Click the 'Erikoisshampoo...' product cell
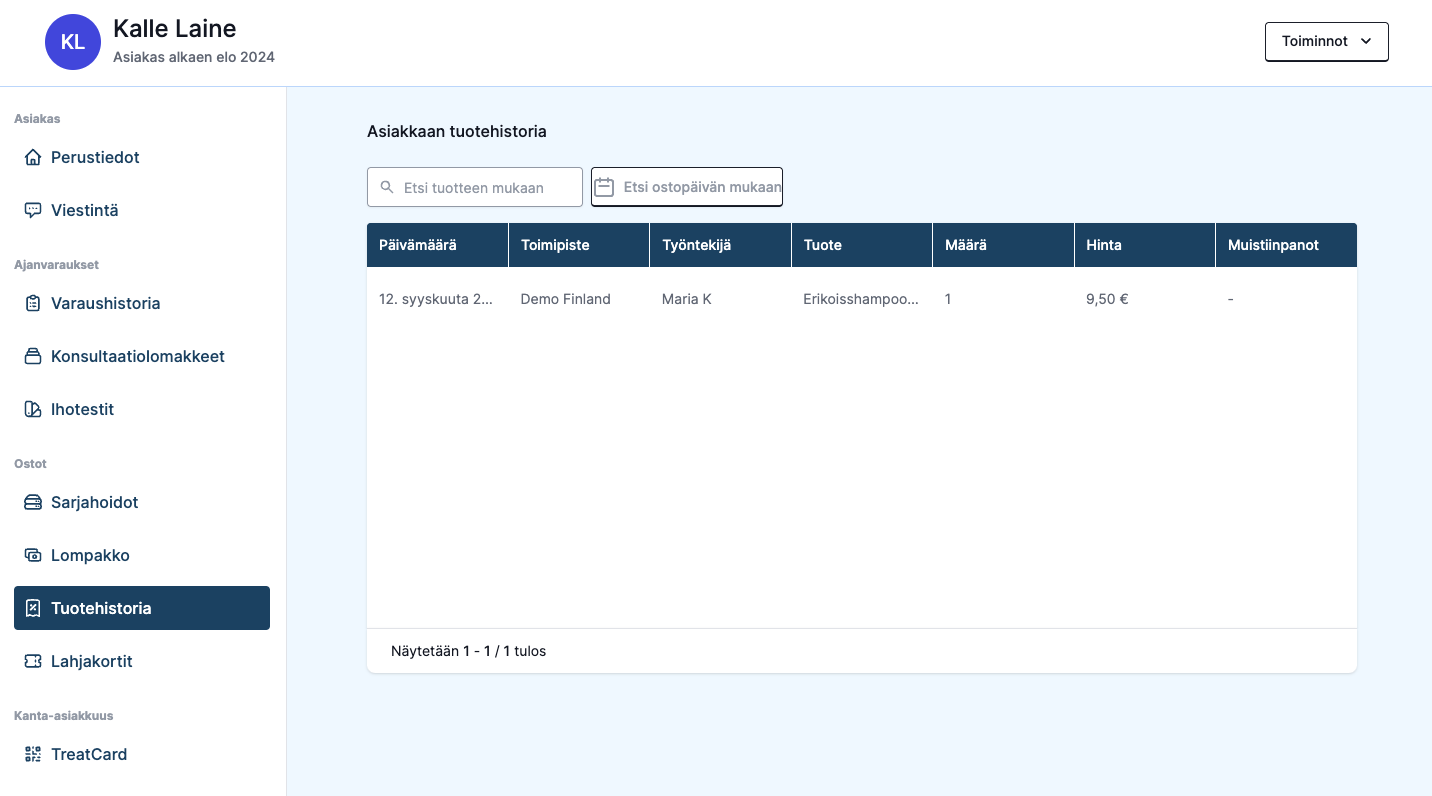Screen dimensions: 1432x796 point(861,299)
